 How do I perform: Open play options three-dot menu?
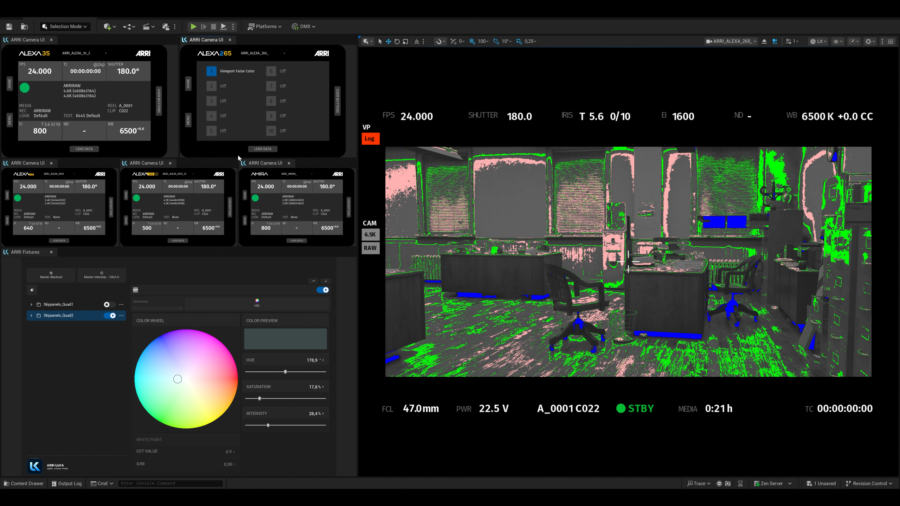point(233,26)
